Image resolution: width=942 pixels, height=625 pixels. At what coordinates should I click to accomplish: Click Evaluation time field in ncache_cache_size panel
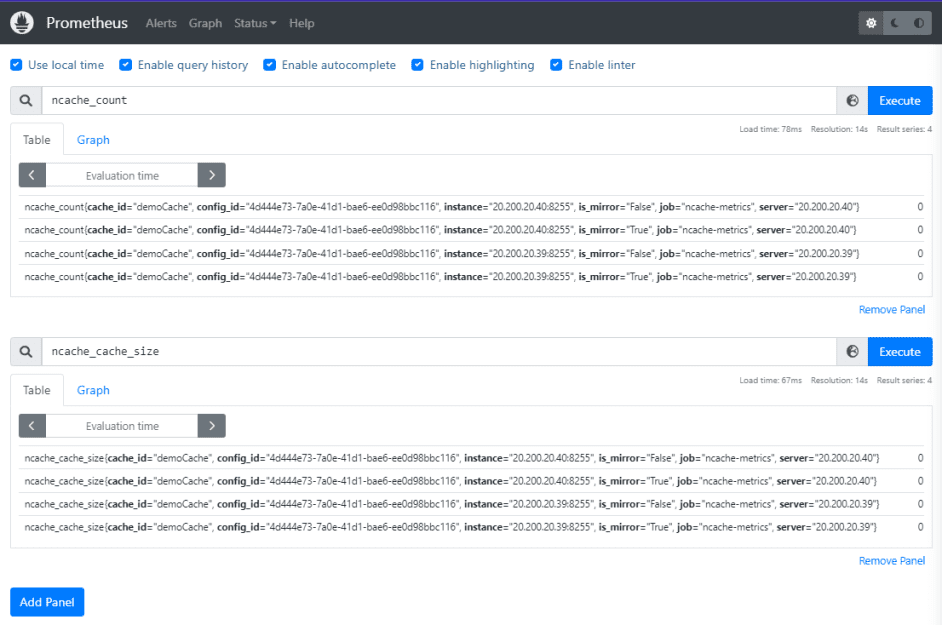(x=122, y=425)
